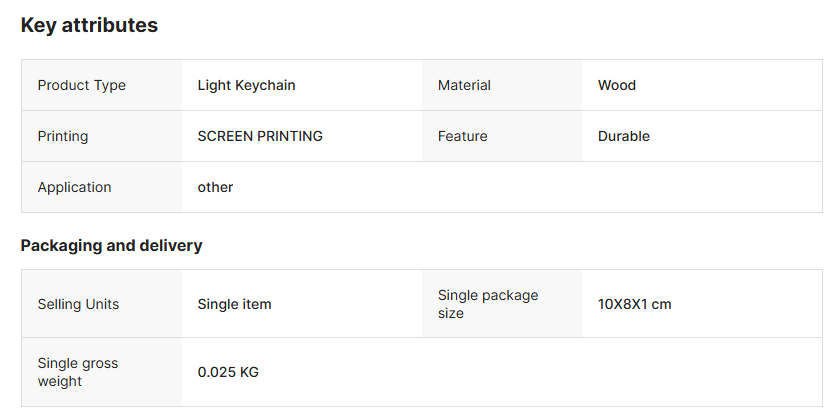Select the Application label cell

pyautogui.click(x=102, y=187)
